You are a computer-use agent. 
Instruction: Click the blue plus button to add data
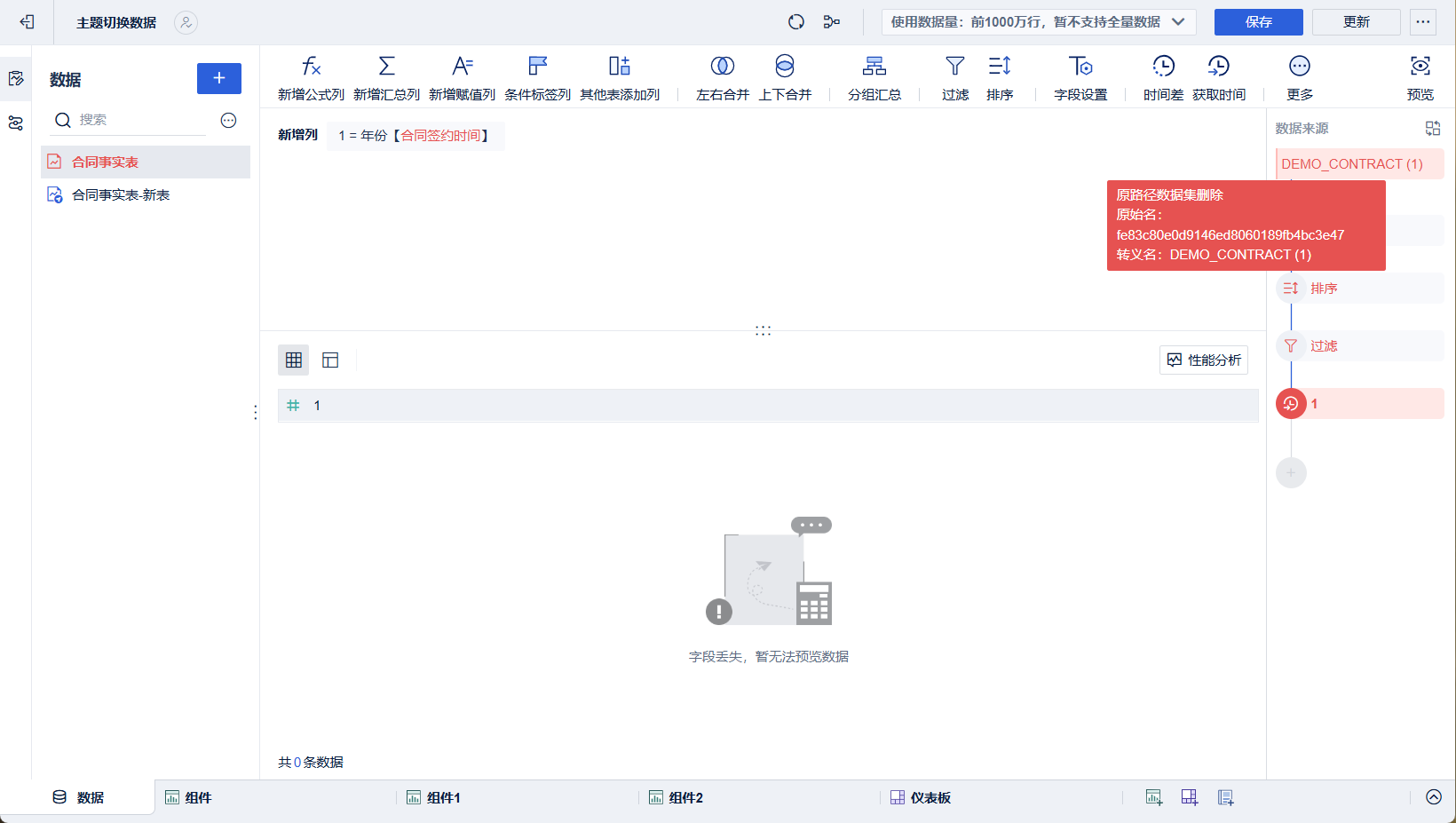point(219,78)
